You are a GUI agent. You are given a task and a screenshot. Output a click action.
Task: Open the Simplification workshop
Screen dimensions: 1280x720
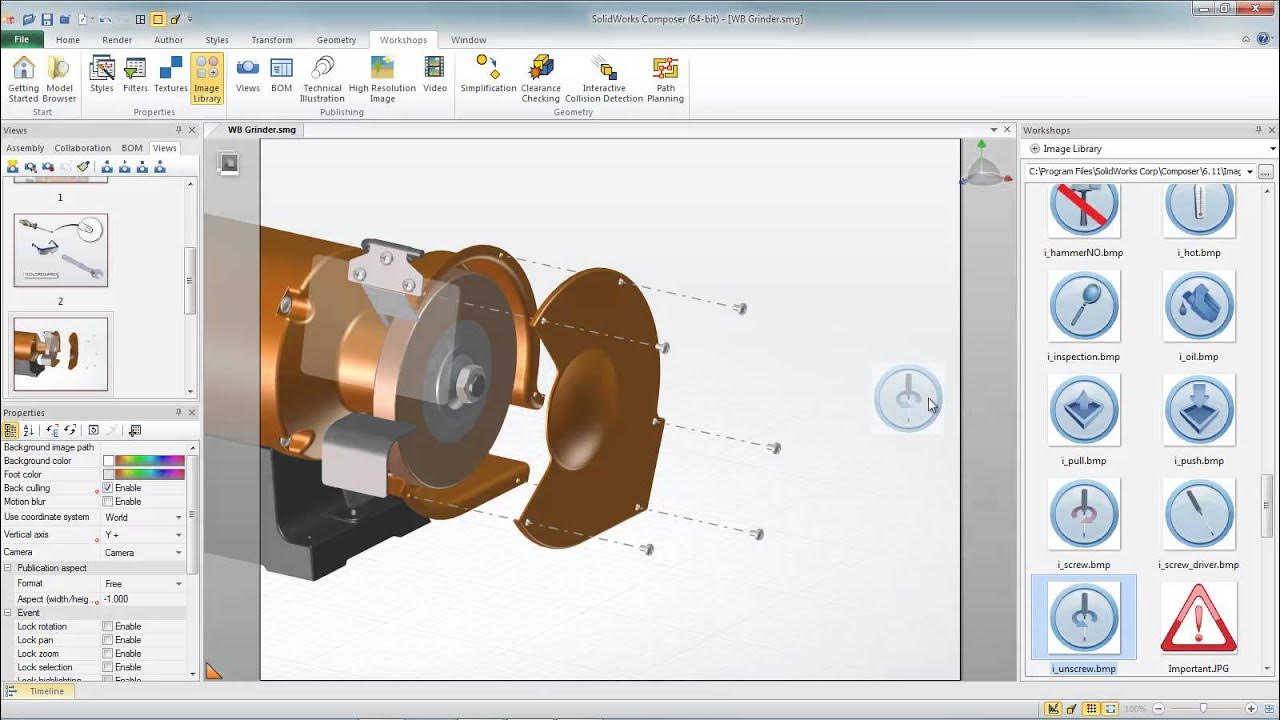tap(488, 75)
